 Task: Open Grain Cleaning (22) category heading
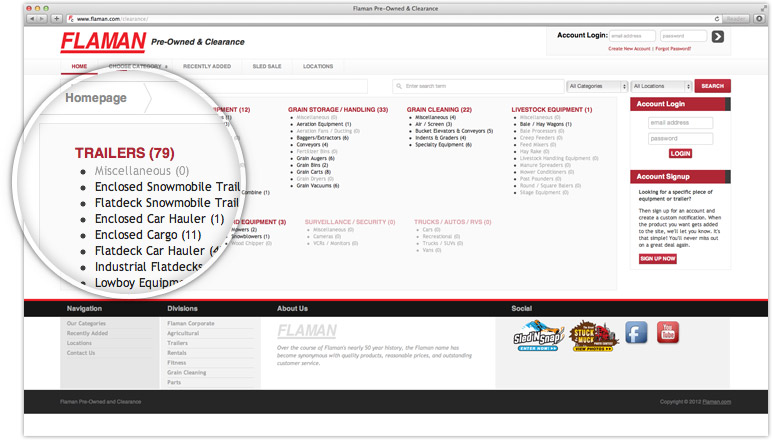(439, 110)
